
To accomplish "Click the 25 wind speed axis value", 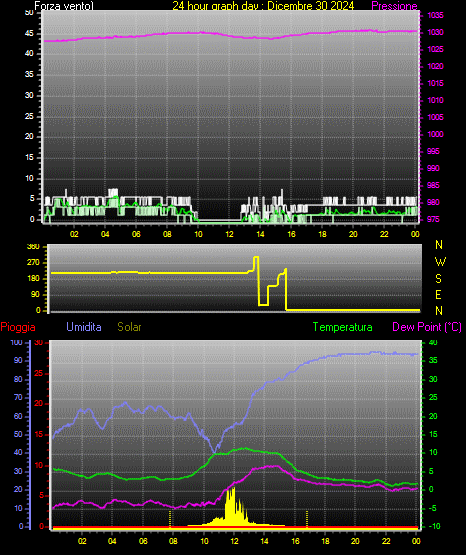I will [x=29, y=116].
